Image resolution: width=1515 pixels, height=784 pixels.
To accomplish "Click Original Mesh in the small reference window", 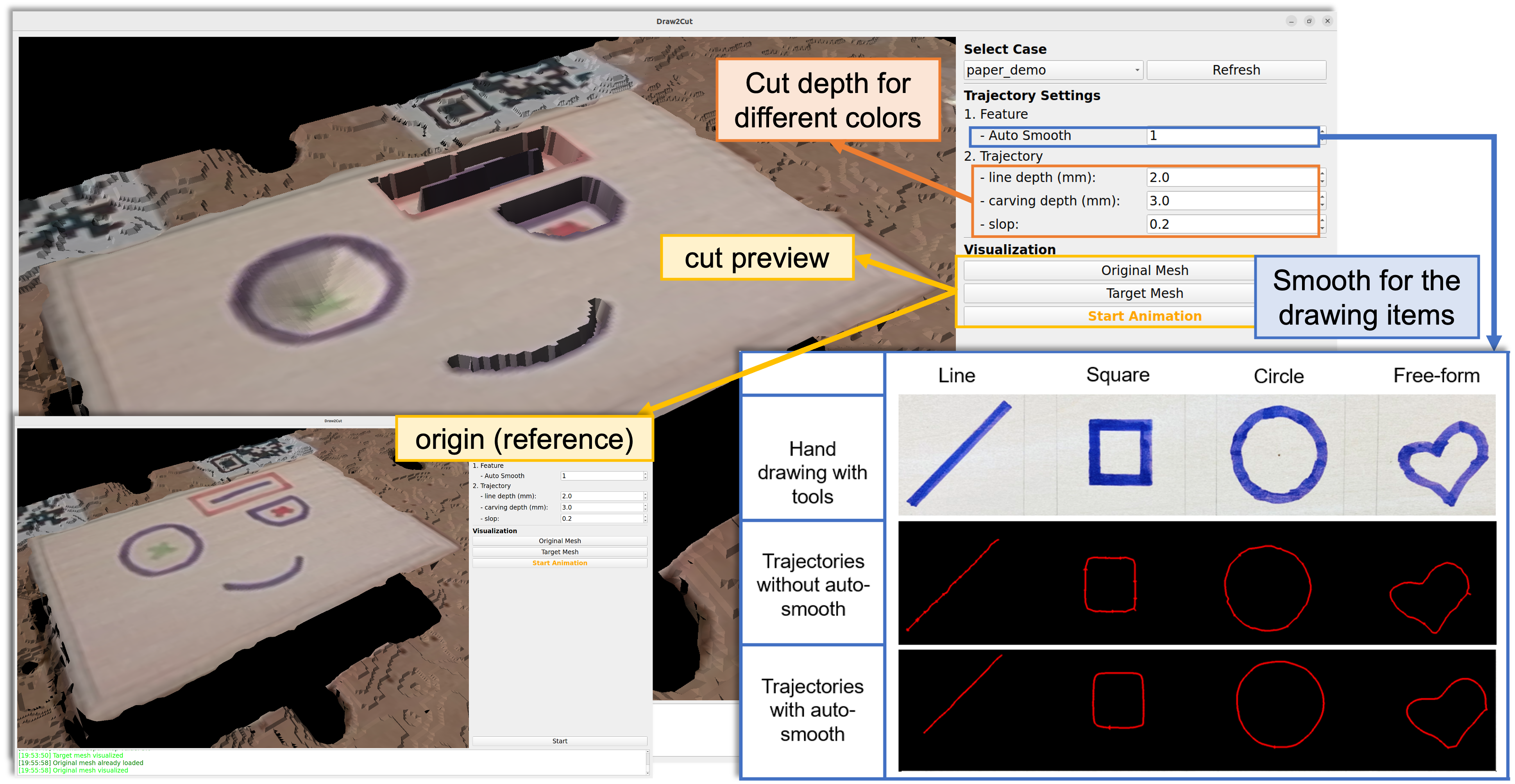I will (x=559, y=541).
